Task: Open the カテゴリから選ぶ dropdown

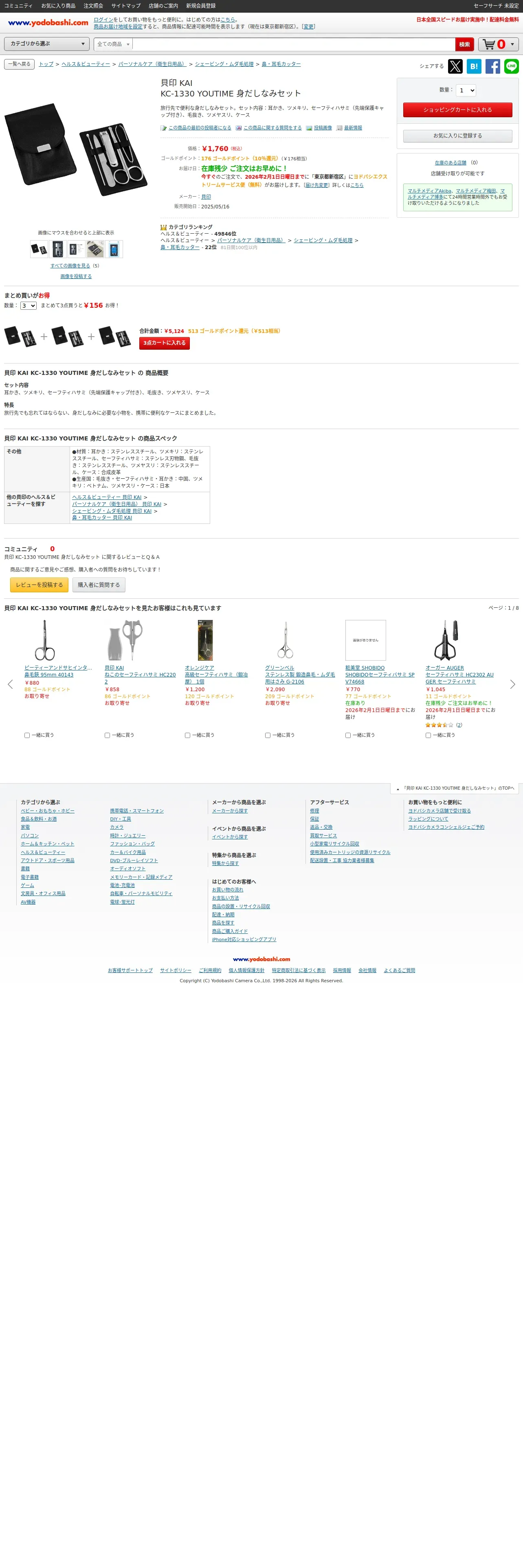Action: tap(47, 44)
